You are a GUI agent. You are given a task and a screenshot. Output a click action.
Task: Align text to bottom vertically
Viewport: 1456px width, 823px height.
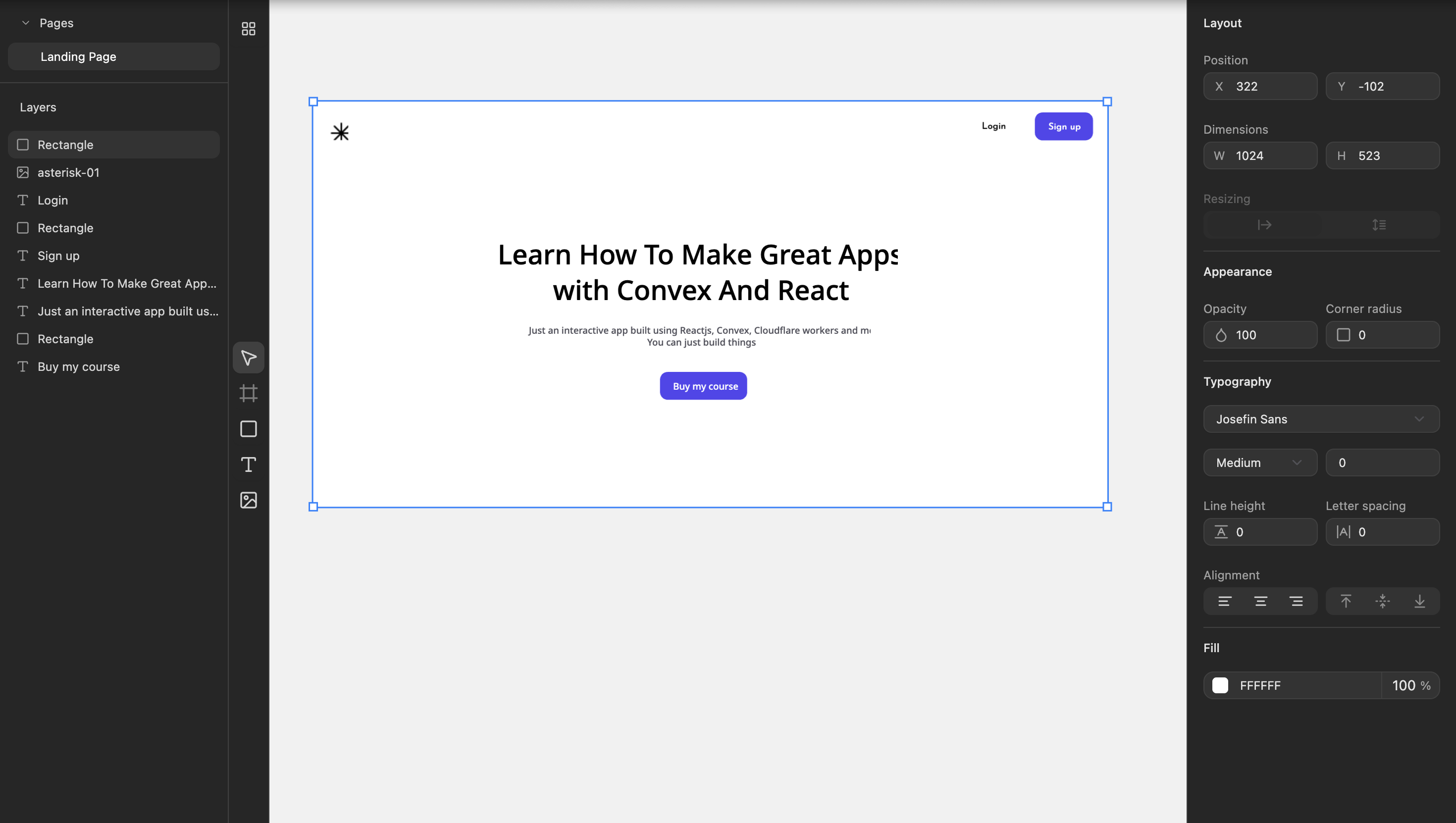click(1419, 602)
